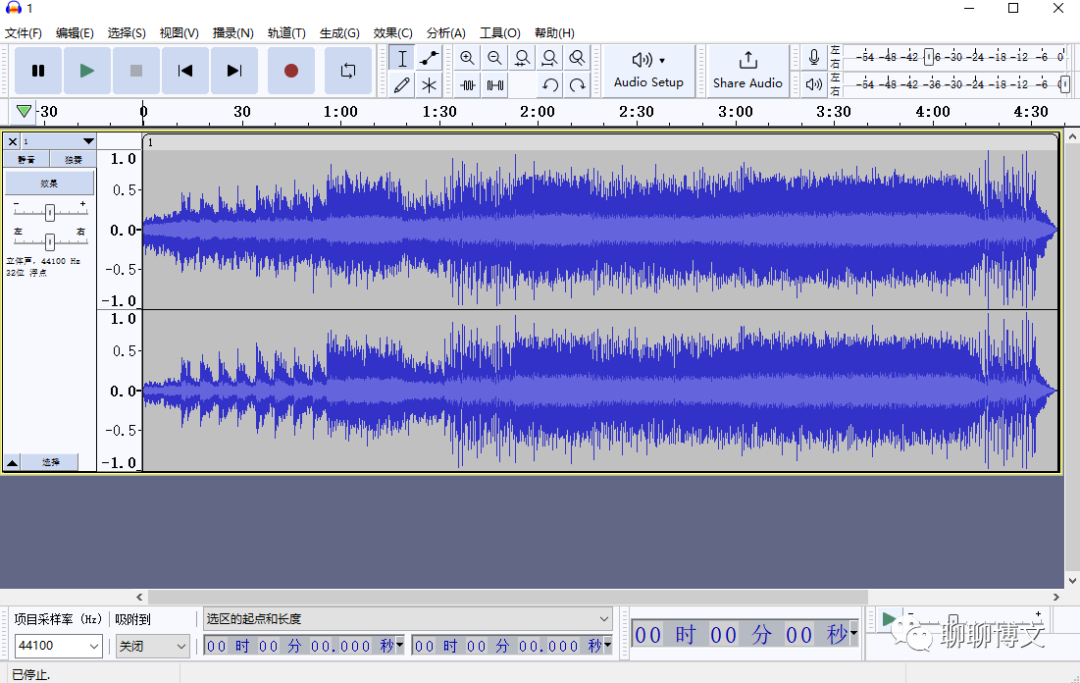This screenshot has width=1080, height=683.
Task: Open 视图(V) View menu
Action: pyautogui.click(x=179, y=33)
